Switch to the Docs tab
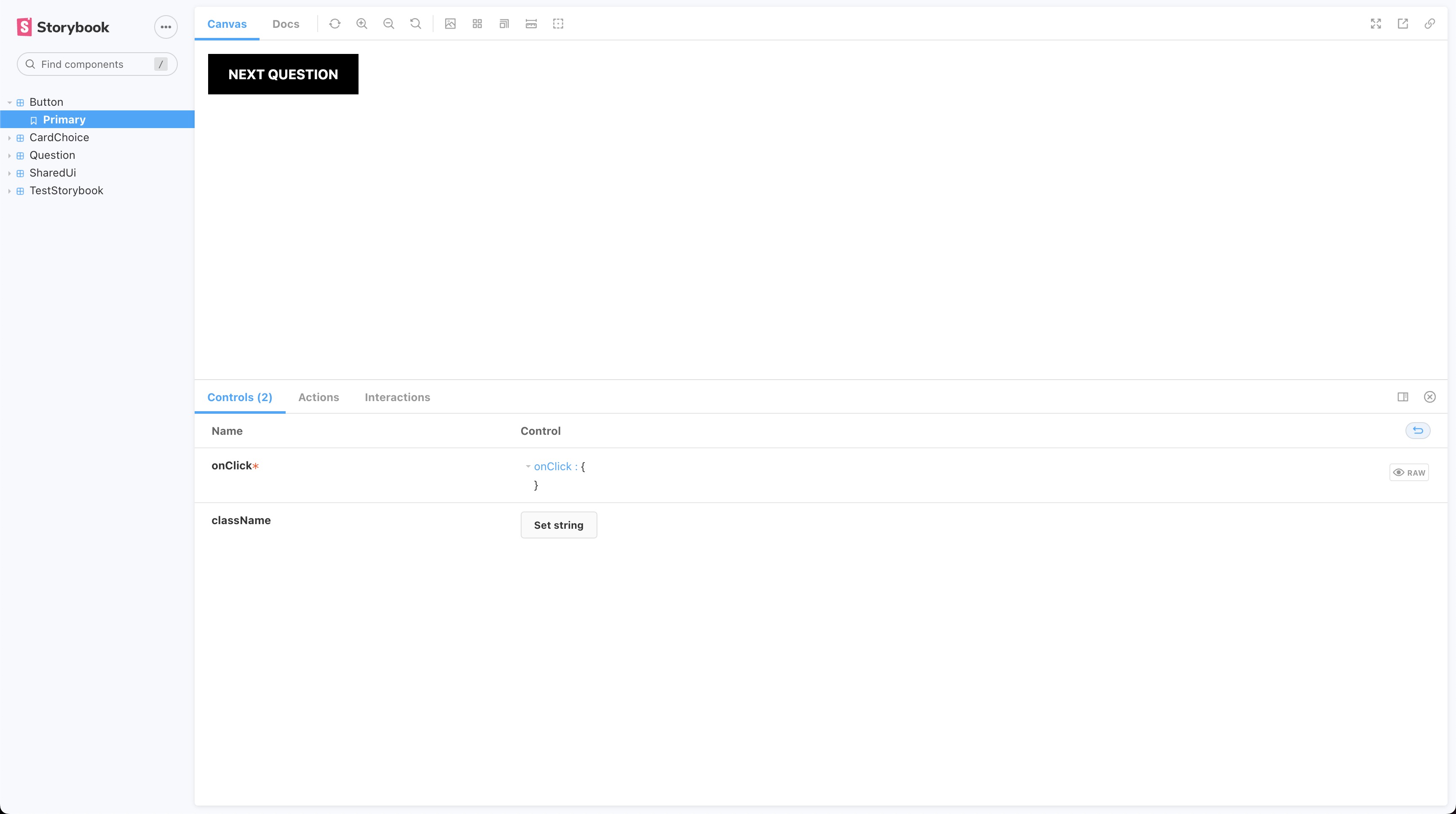This screenshot has width=1456, height=814. 286,24
